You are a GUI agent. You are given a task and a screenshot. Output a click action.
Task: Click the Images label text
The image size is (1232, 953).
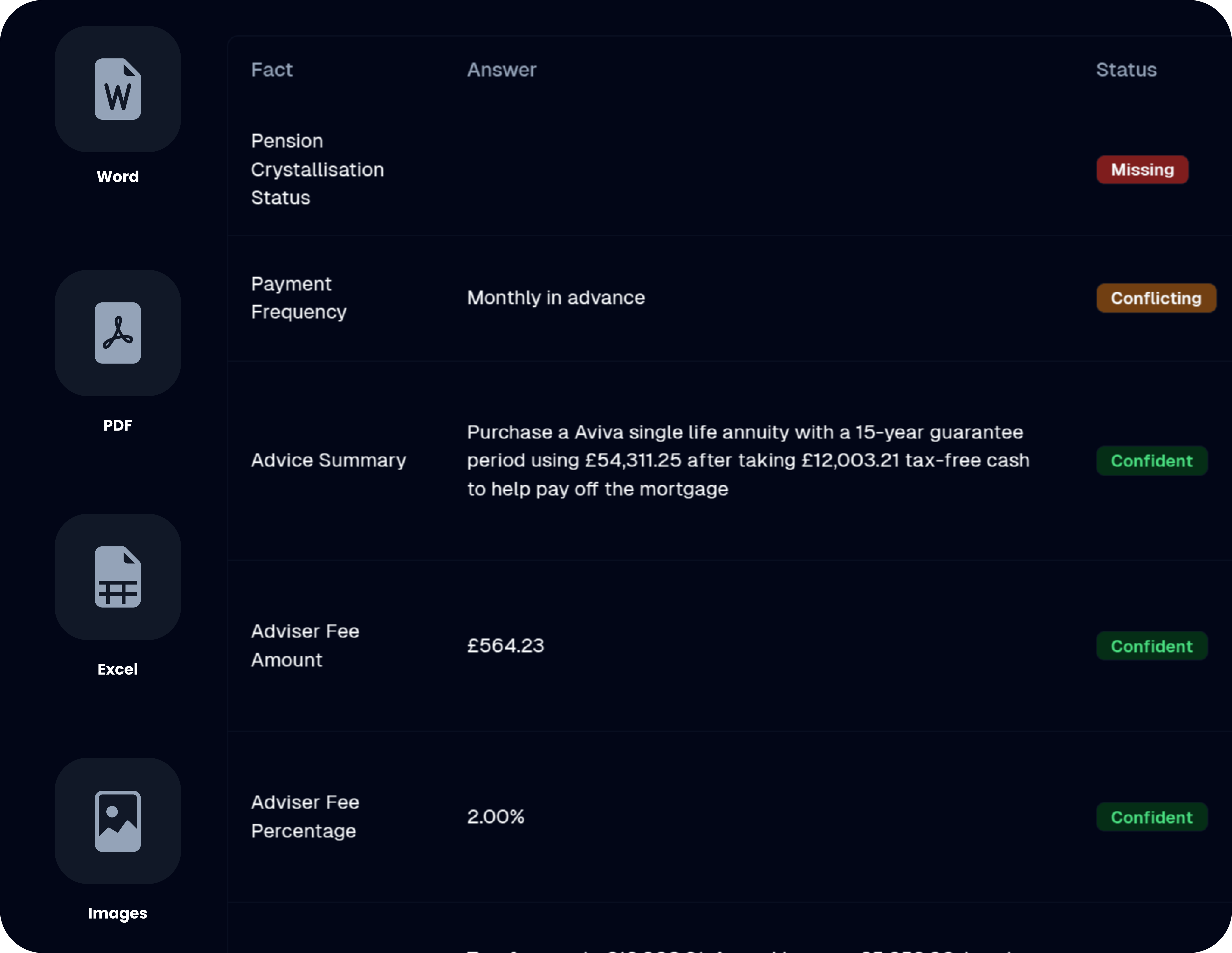(117, 913)
